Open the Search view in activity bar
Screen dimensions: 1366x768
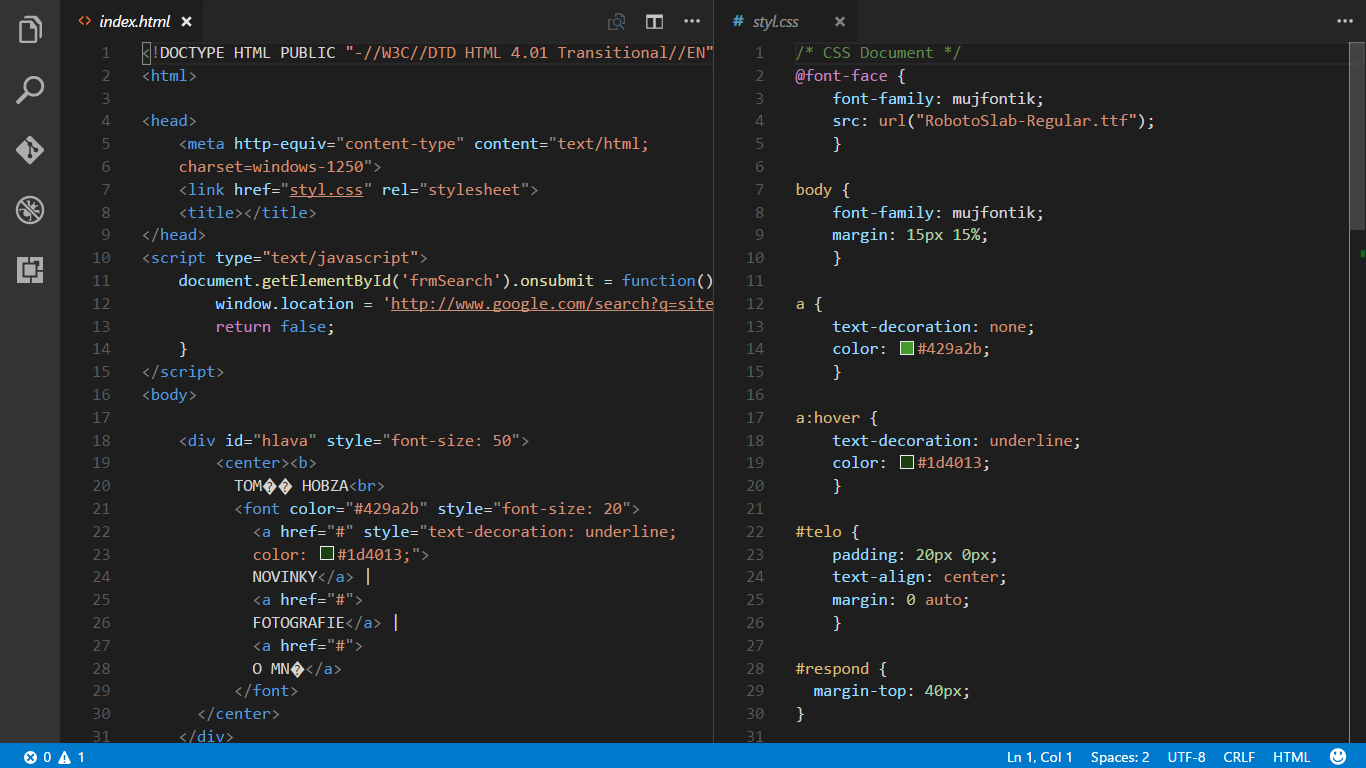[x=30, y=90]
